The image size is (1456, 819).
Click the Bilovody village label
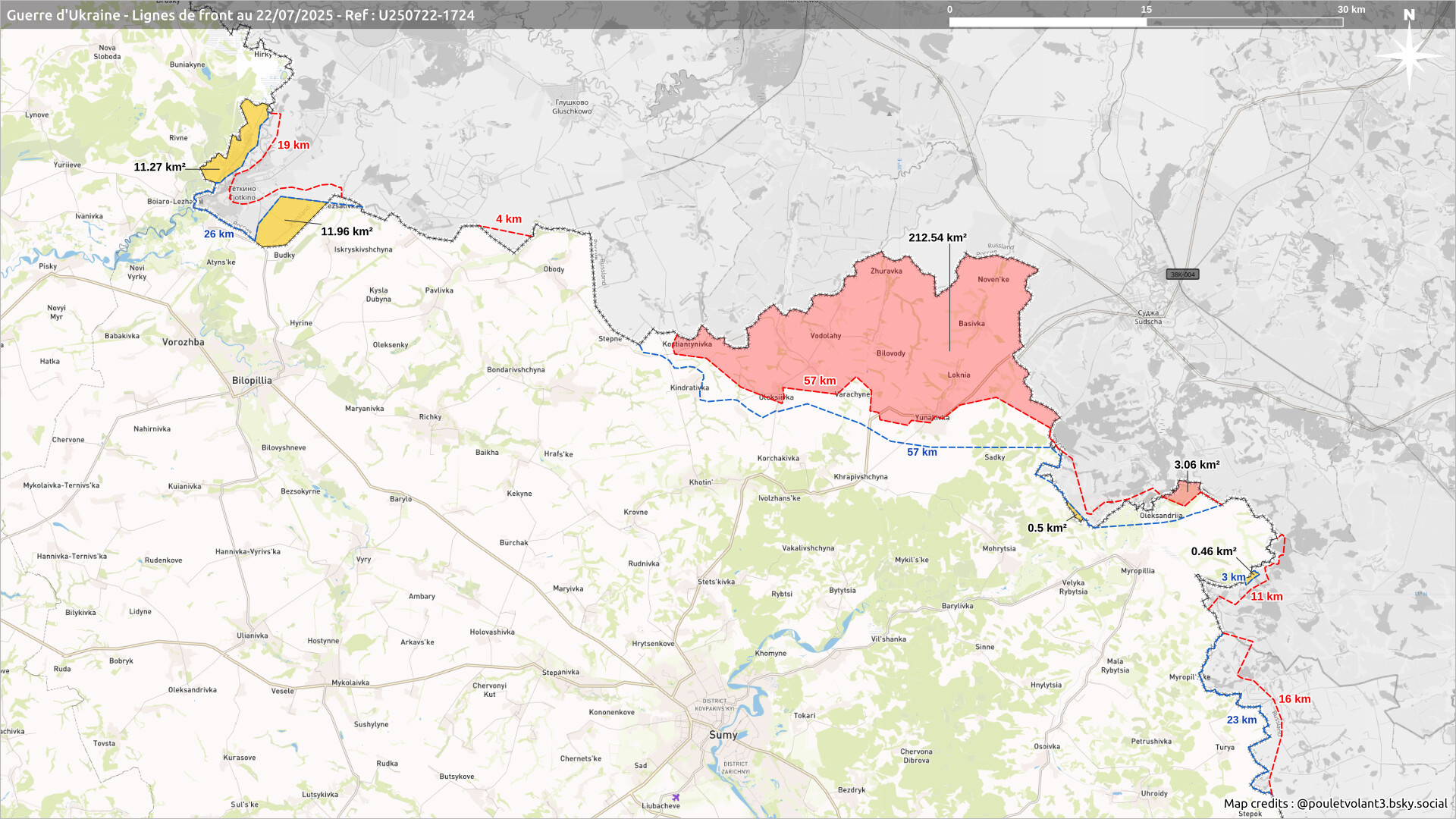(x=891, y=353)
